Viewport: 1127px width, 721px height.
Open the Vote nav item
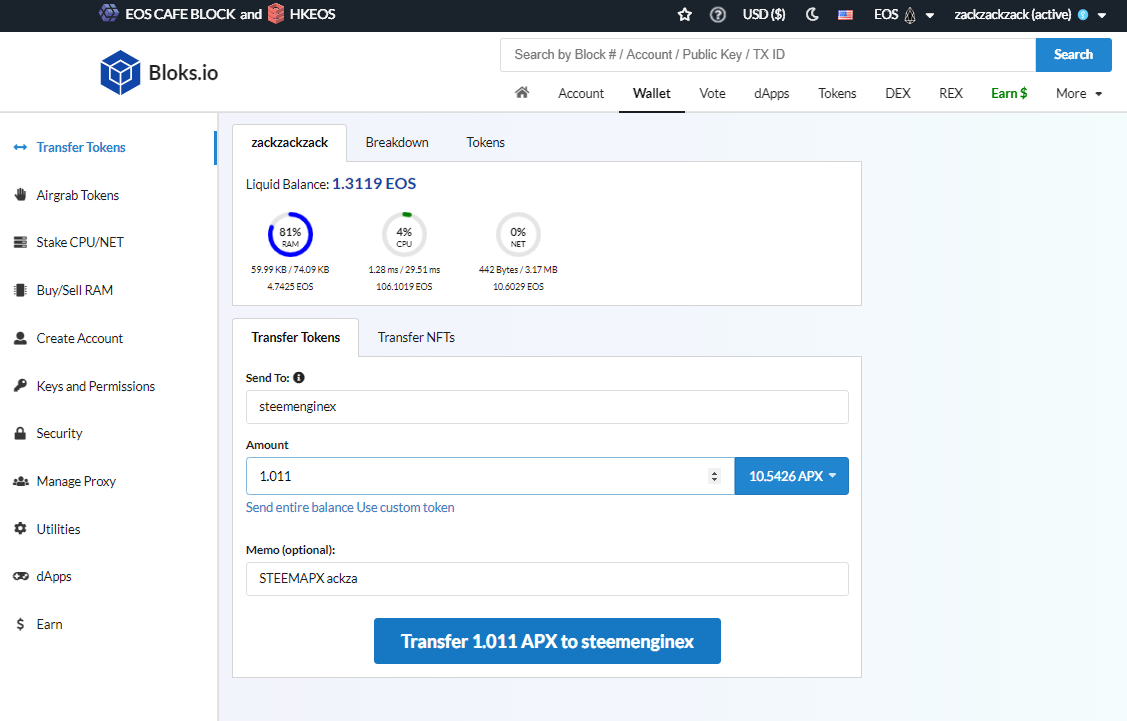(x=712, y=93)
